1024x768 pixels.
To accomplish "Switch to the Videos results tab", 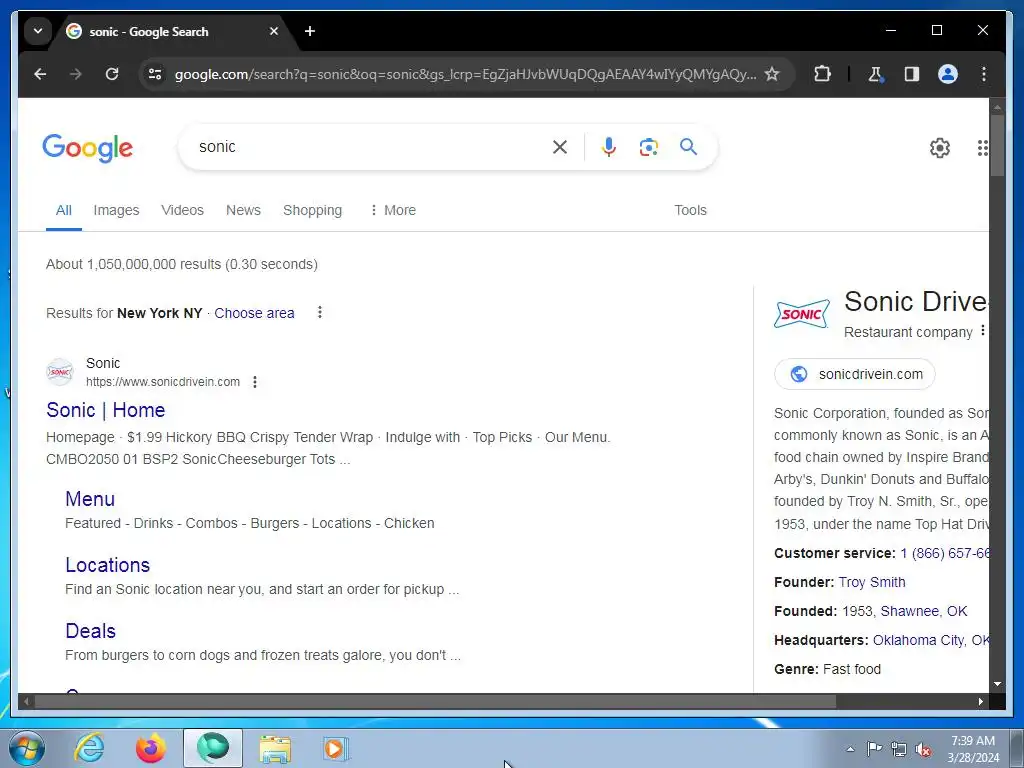I will point(182,210).
